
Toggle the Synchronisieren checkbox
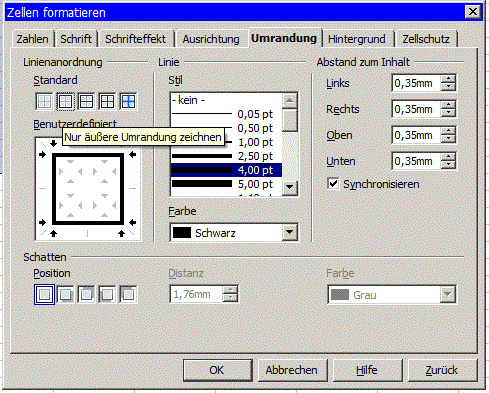(x=333, y=184)
